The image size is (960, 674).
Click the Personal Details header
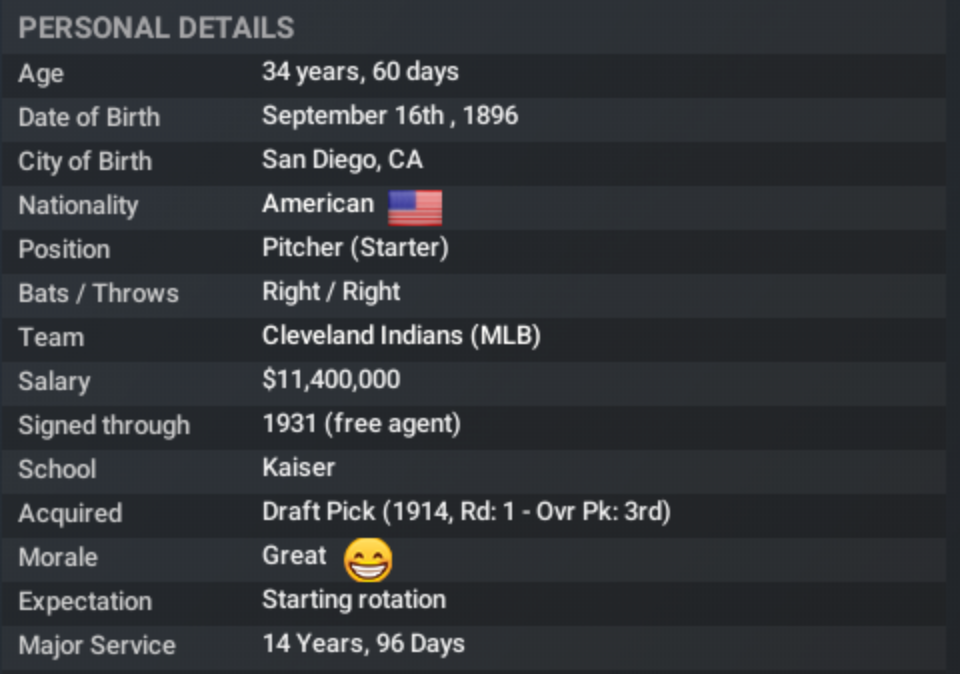(x=156, y=28)
